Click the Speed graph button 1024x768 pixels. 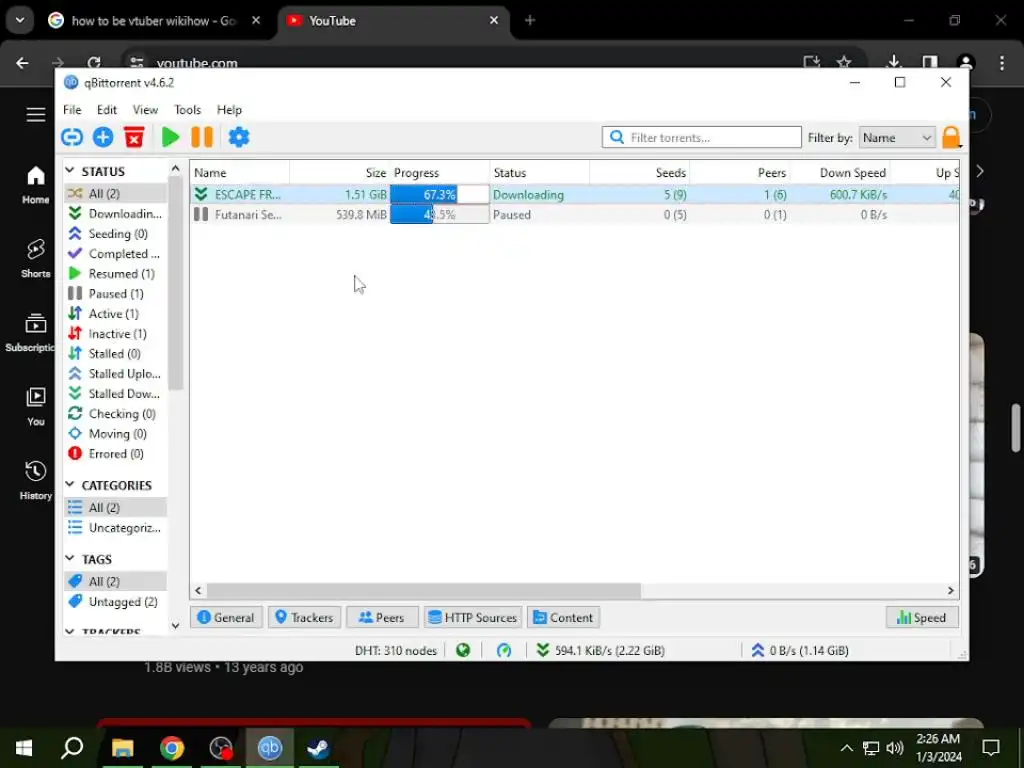coord(922,618)
